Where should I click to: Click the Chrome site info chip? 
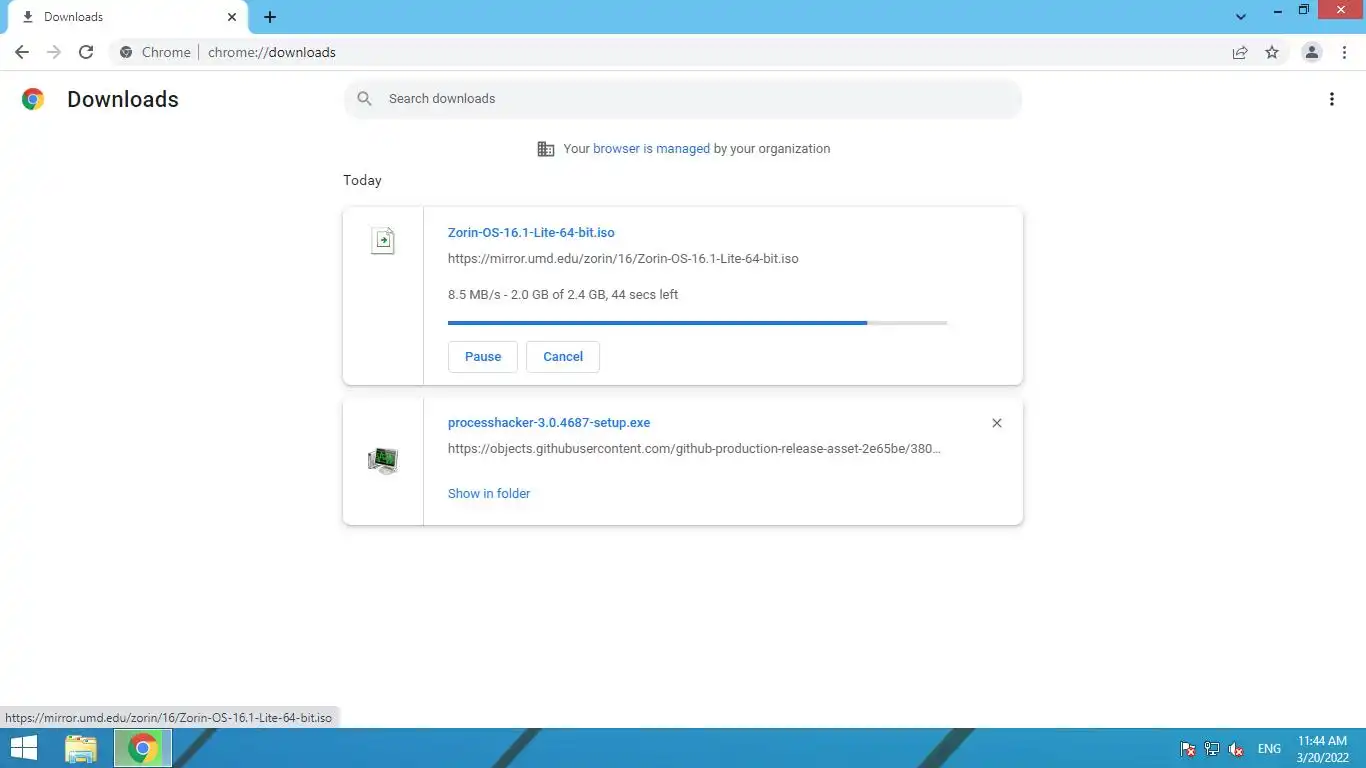click(x=155, y=52)
